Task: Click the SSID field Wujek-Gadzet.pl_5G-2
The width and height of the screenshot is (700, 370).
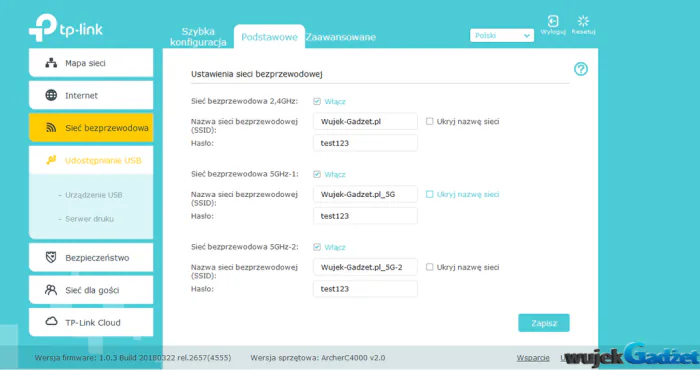Action: coord(365,267)
